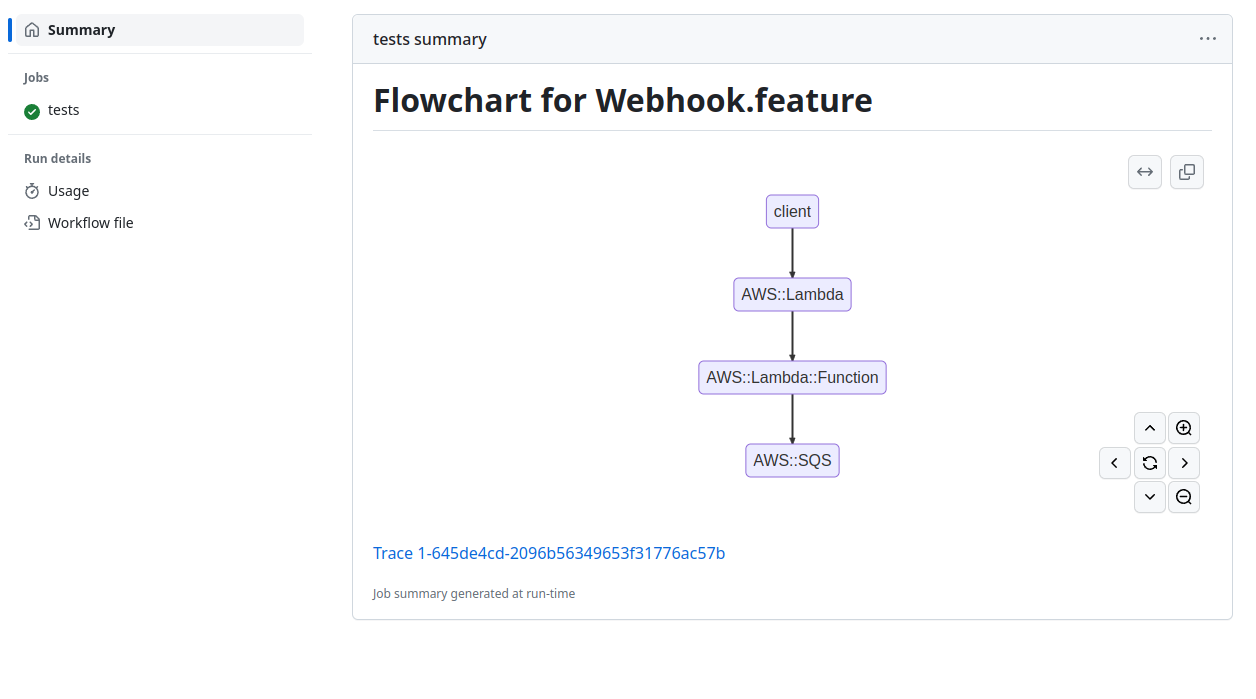Image resolution: width=1256 pixels, height=699 pixels.
Task: Click the home icon beside Summary
Action: [x=32, y=30]
